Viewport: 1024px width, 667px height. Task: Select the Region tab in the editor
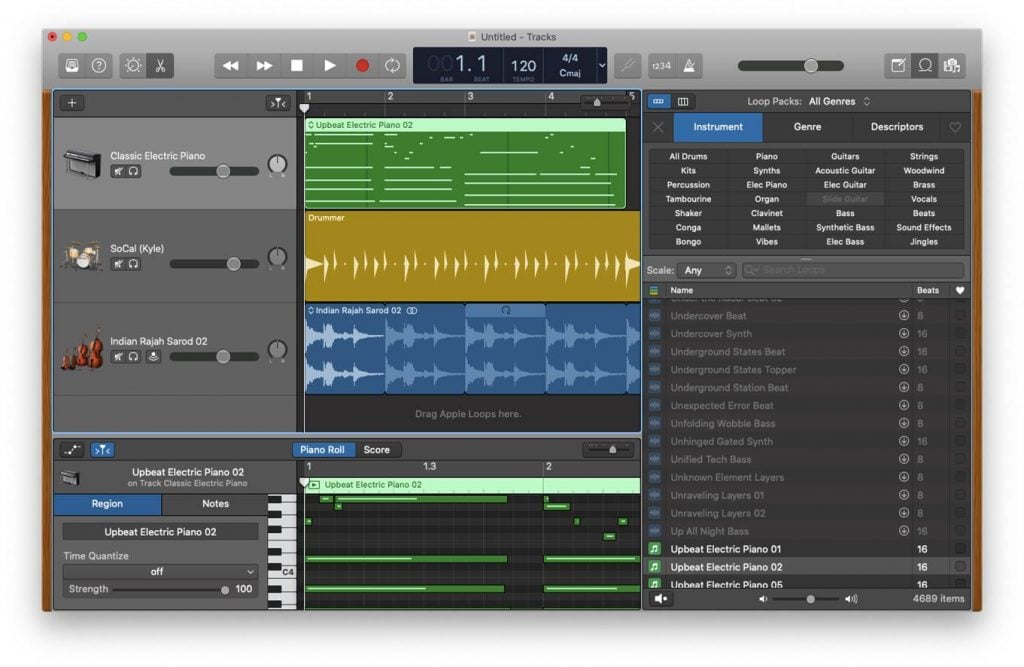coord(107,504)
